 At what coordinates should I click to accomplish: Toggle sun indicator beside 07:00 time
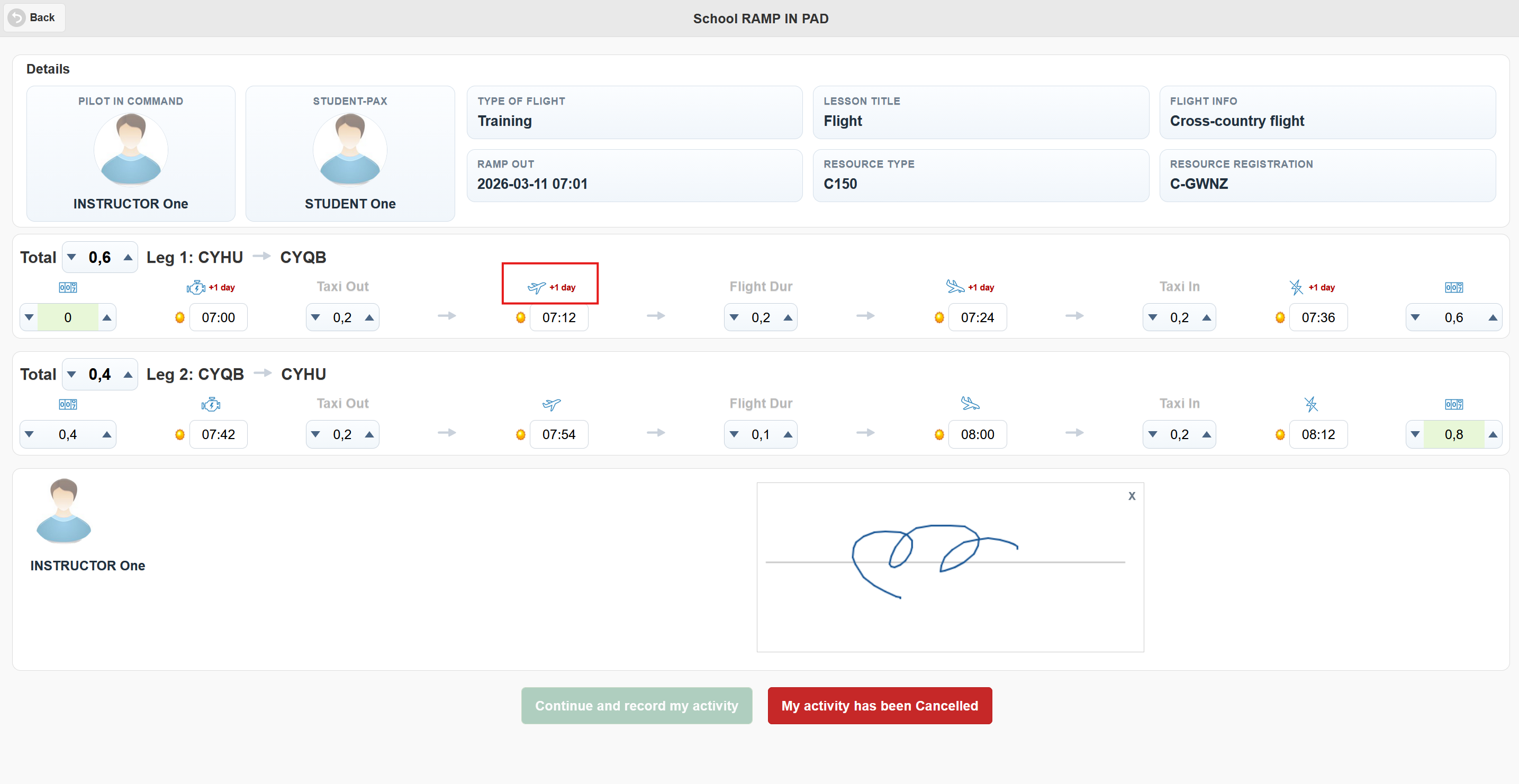point(180,318)
